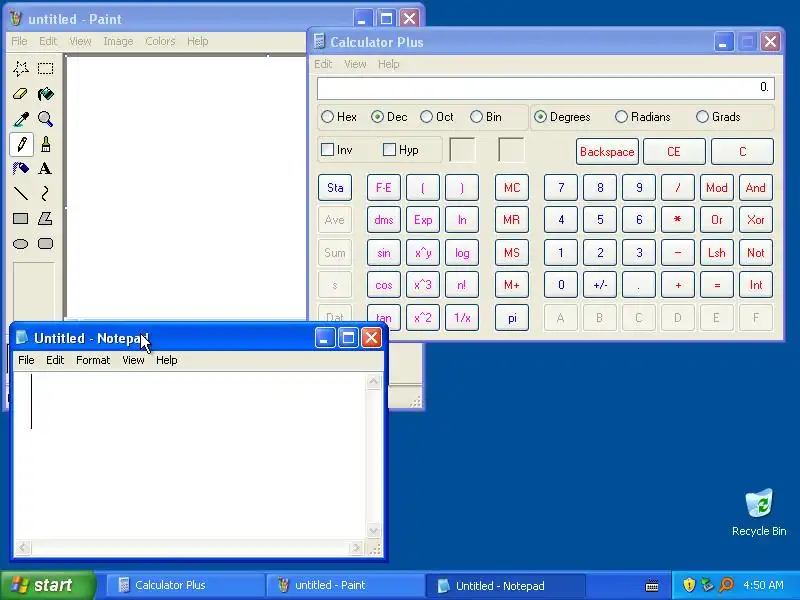Click Notepad's vertical scrollbar up arrow
800x600 pixels.
point(373,382)
